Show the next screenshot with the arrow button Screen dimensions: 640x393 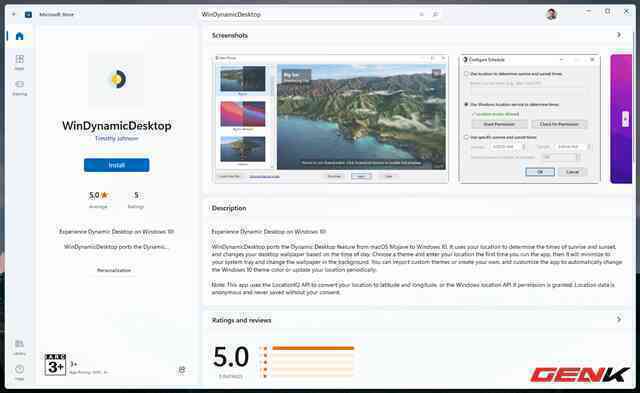pos(625,119)
